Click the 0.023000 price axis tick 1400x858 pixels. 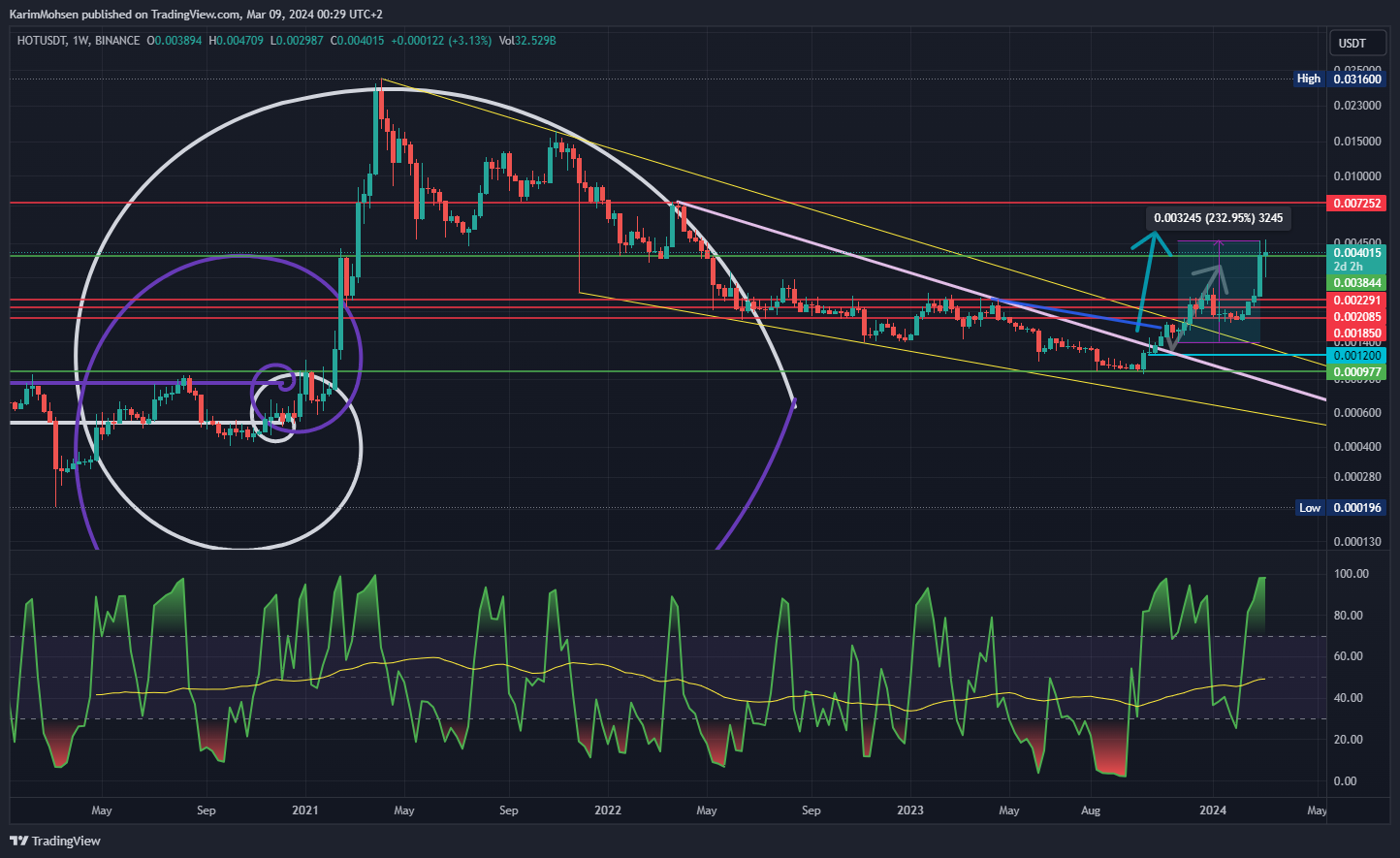[1357, 105]
